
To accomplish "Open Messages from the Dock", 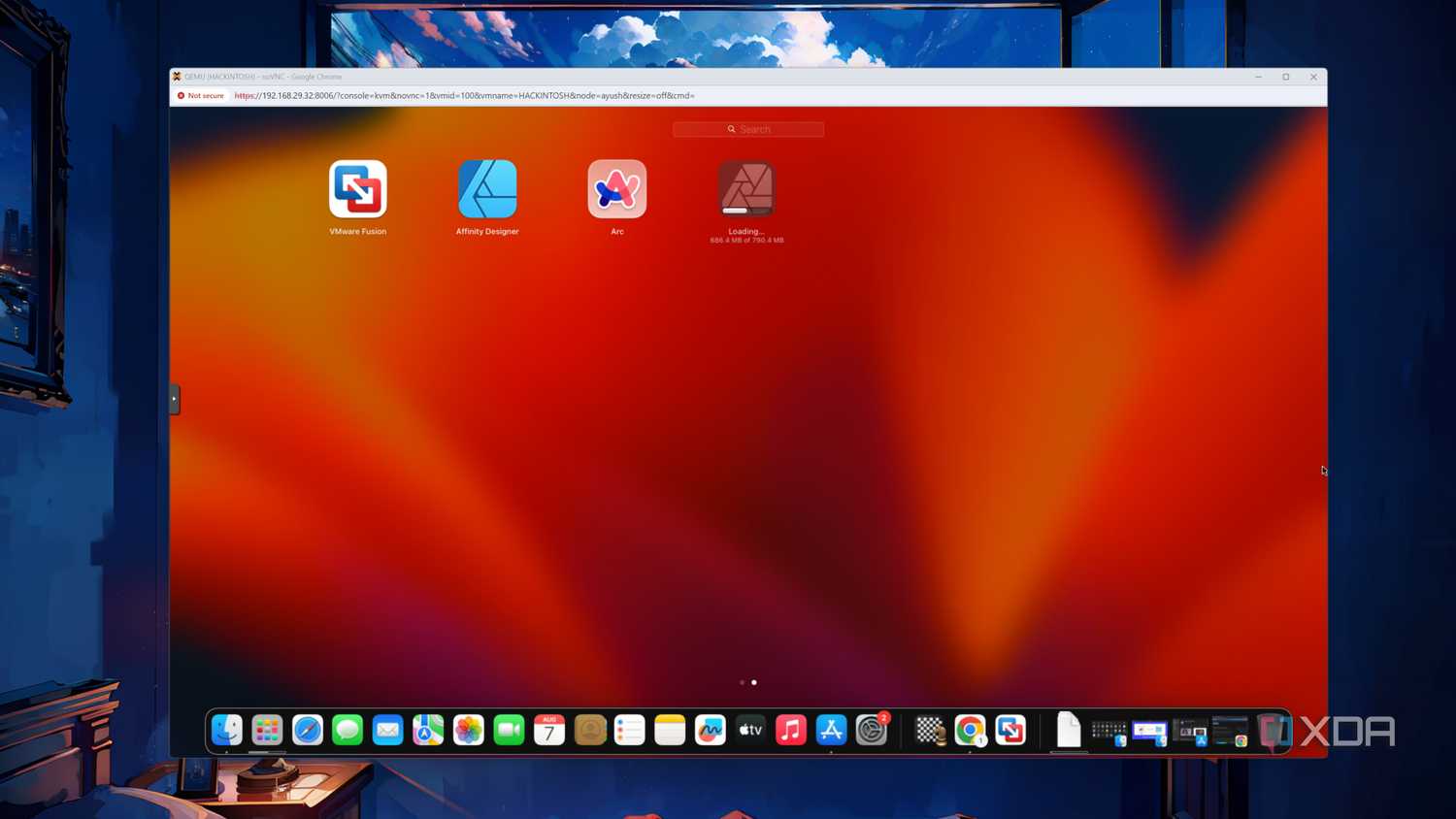I will [347, 730].
